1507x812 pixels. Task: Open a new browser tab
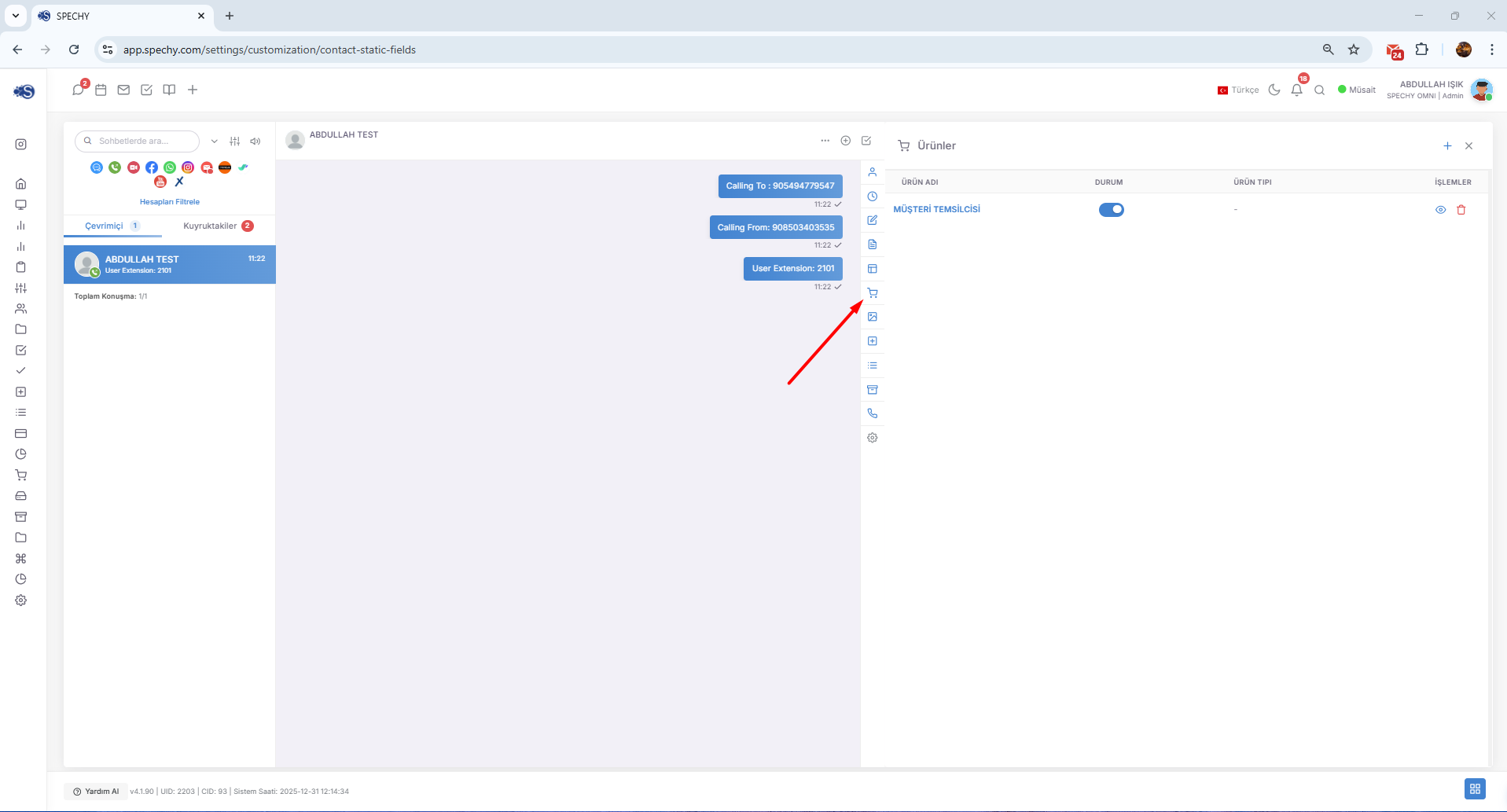tap(230, 16)
